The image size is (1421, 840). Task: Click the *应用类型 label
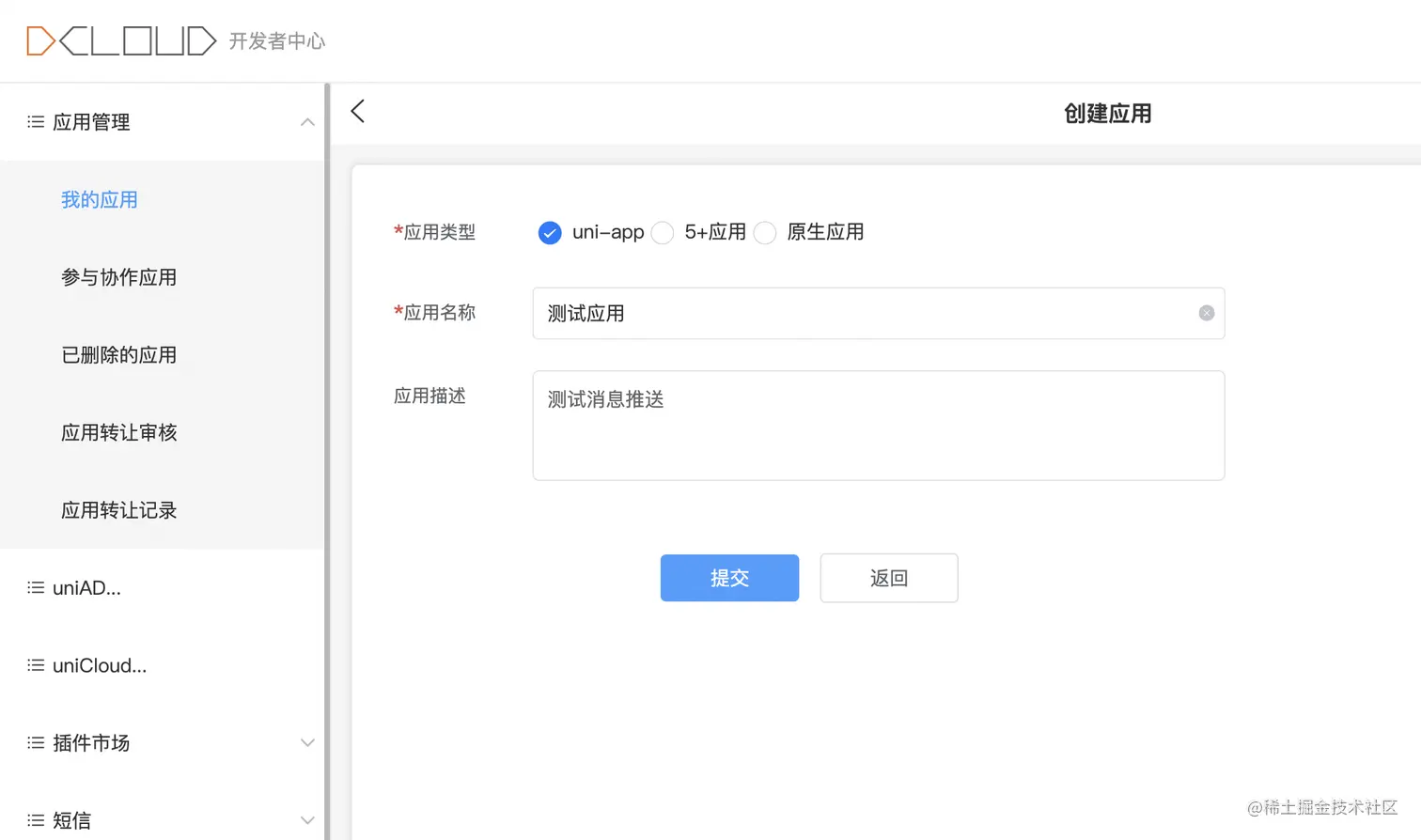[434, 232]
